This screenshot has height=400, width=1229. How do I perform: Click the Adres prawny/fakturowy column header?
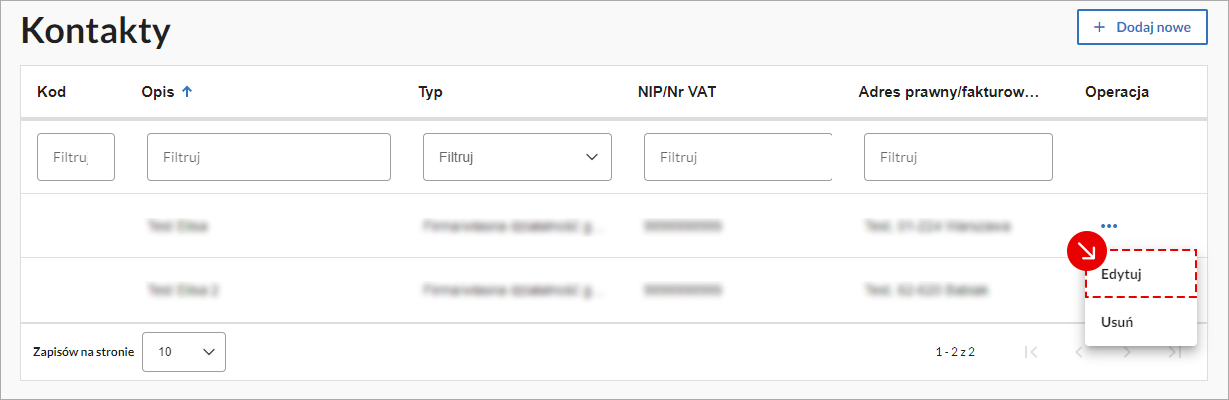coord(949,92)
